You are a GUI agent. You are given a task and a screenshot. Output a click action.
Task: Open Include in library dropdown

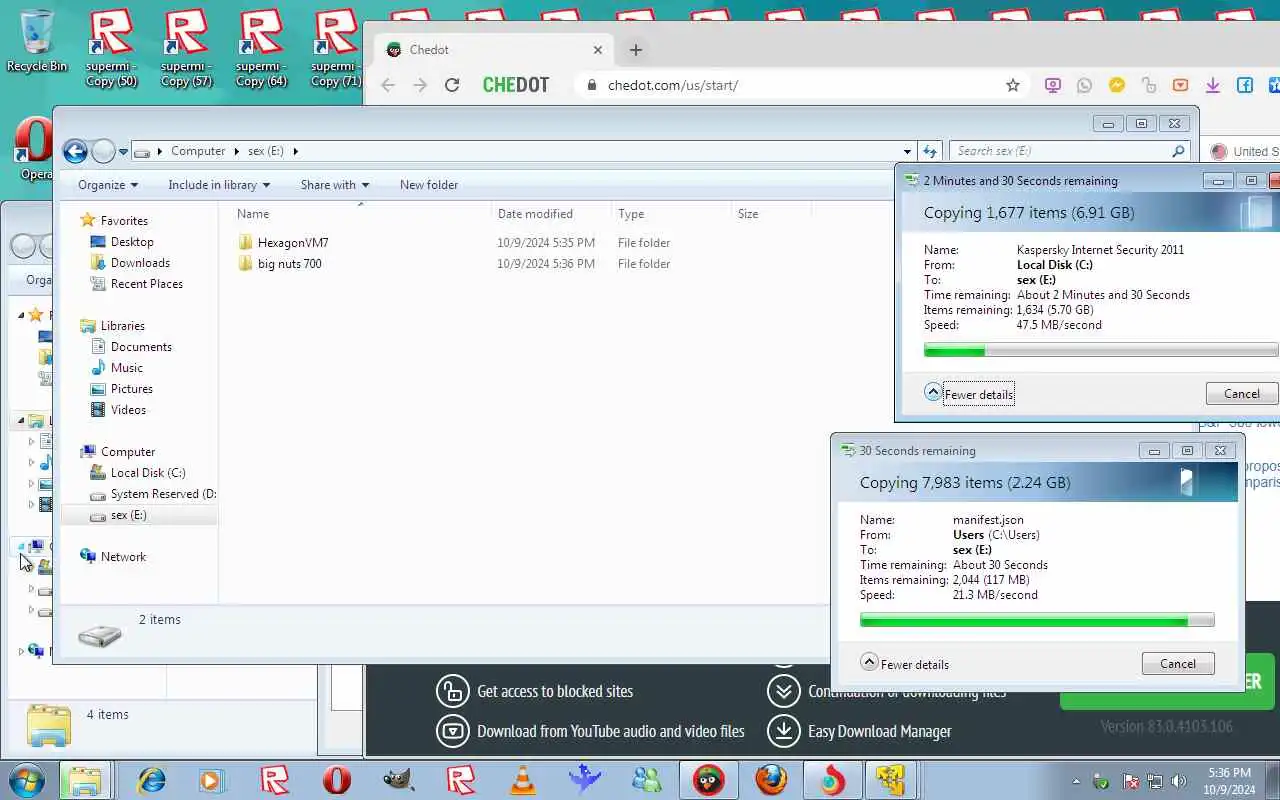pyautogui.click(x=219, y=185)
